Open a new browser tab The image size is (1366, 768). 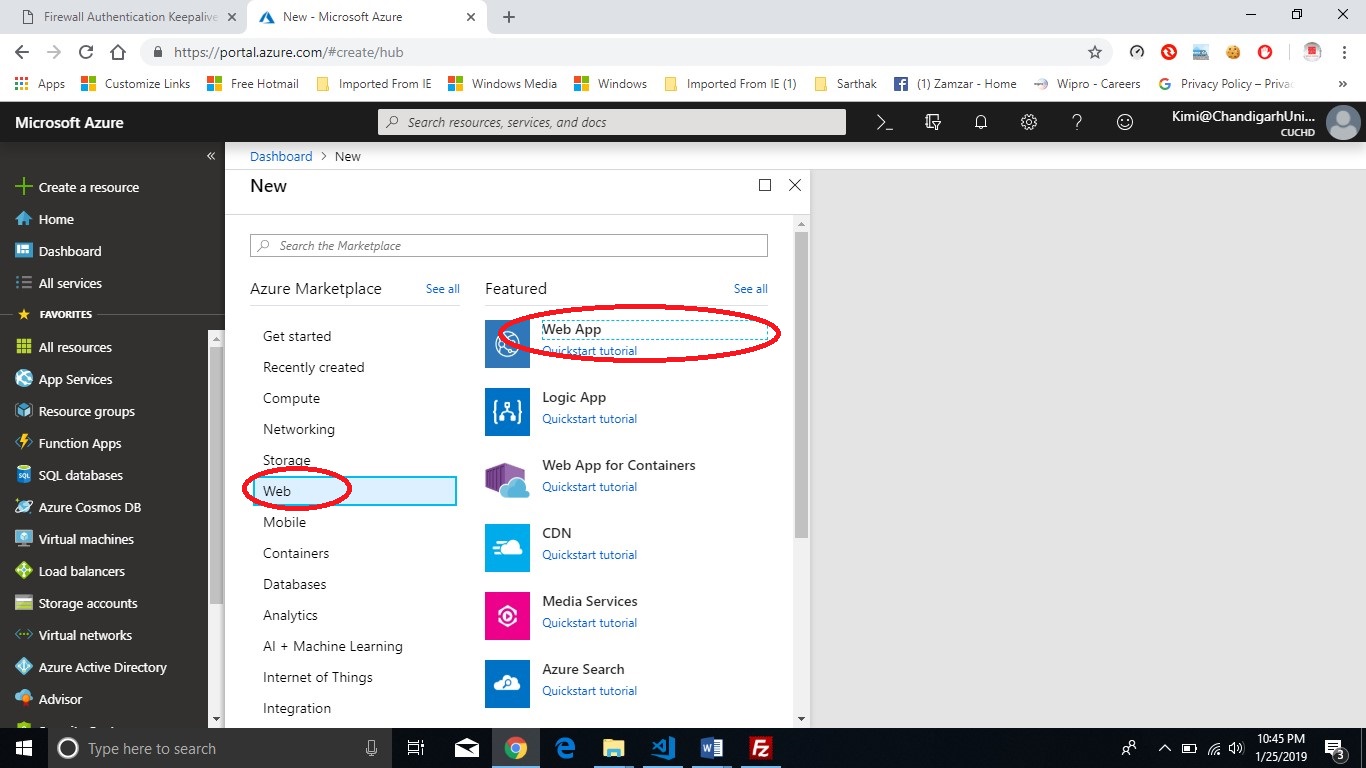[x=509, y=17]
